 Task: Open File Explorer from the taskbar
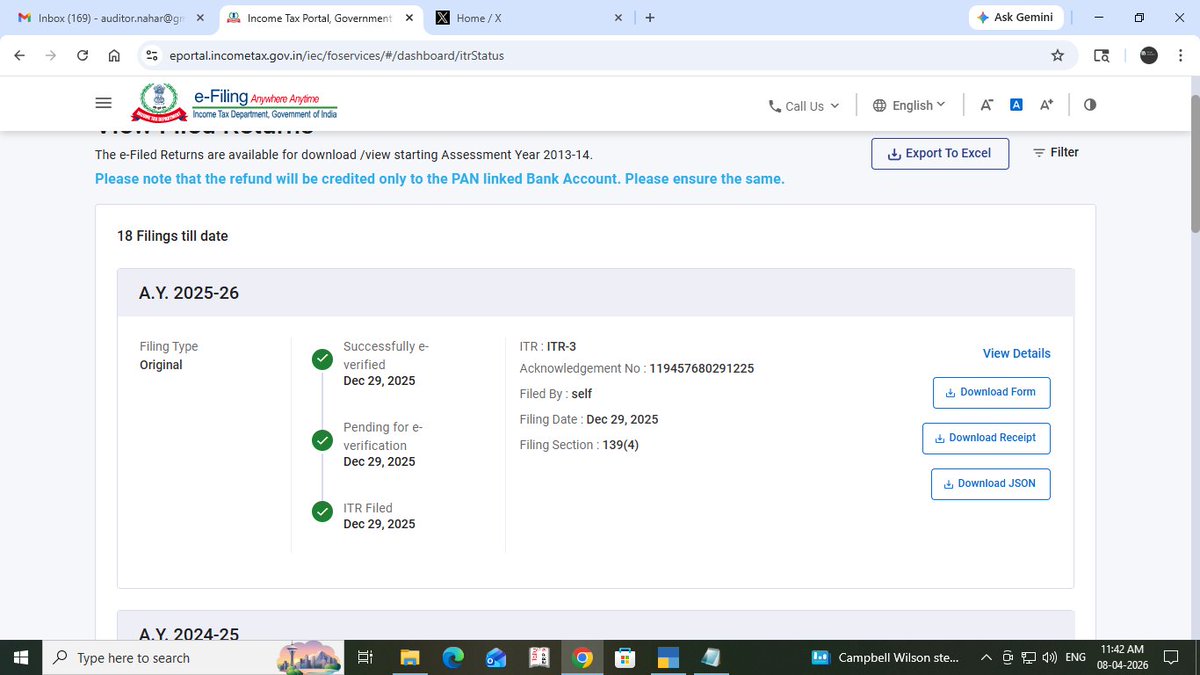pos(409,658)
